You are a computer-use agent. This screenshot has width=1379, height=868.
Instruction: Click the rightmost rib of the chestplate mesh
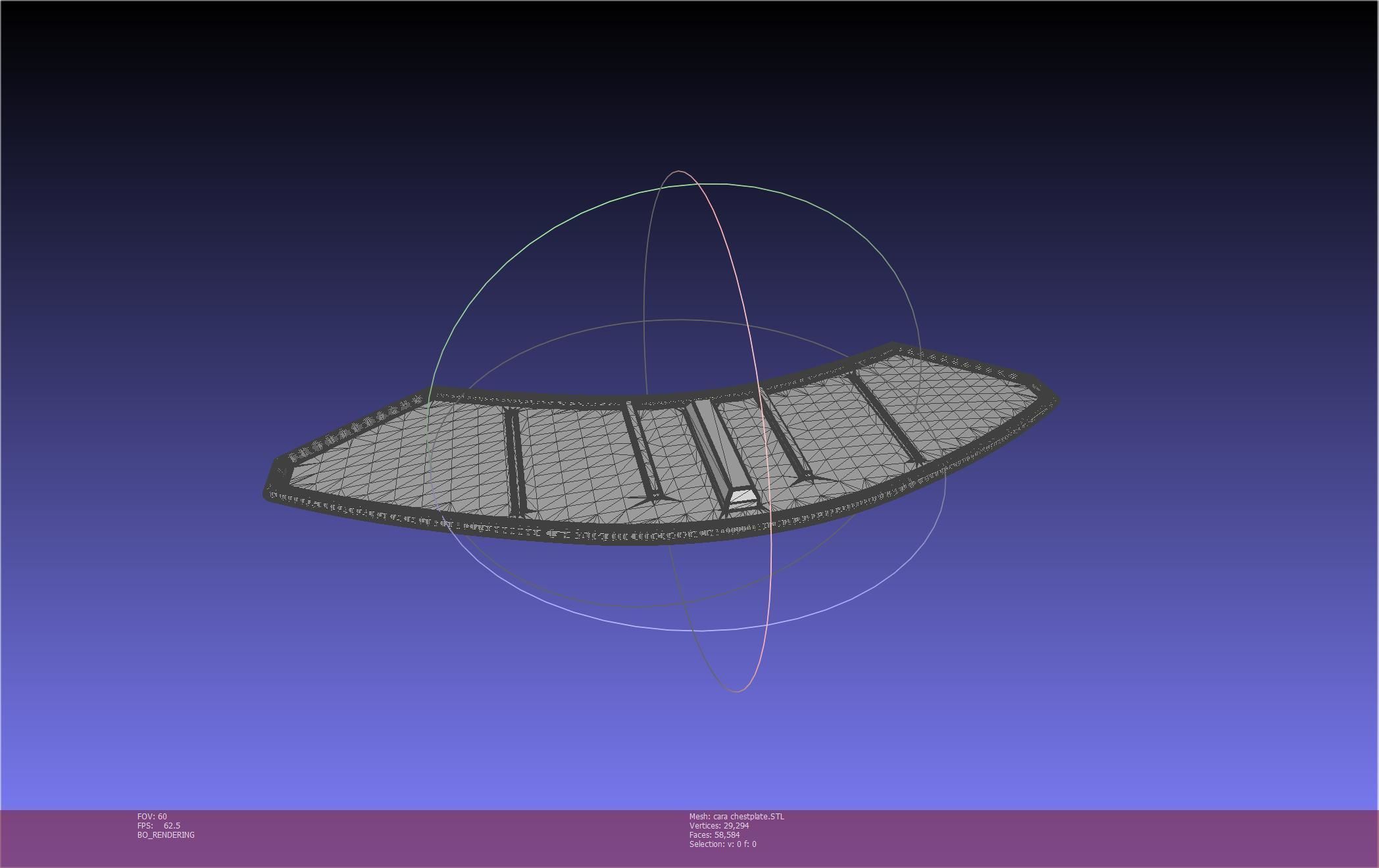coord(885,418)
